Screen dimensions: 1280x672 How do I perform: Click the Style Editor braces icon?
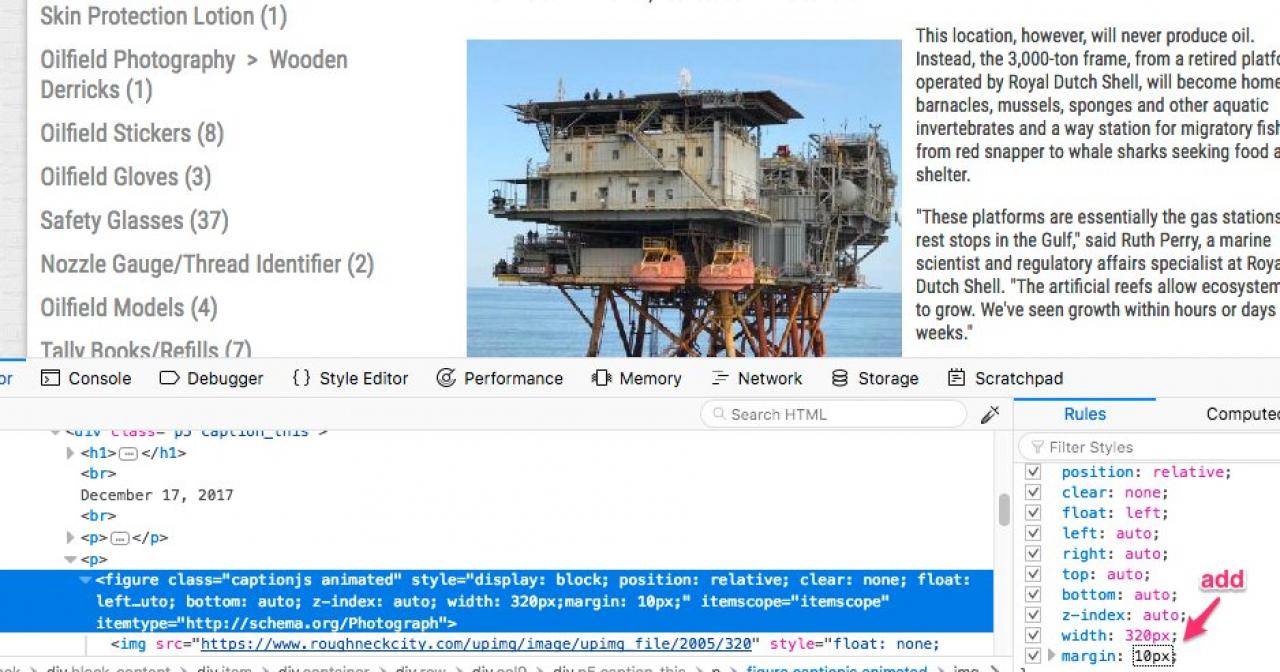[x=301, y=378]
